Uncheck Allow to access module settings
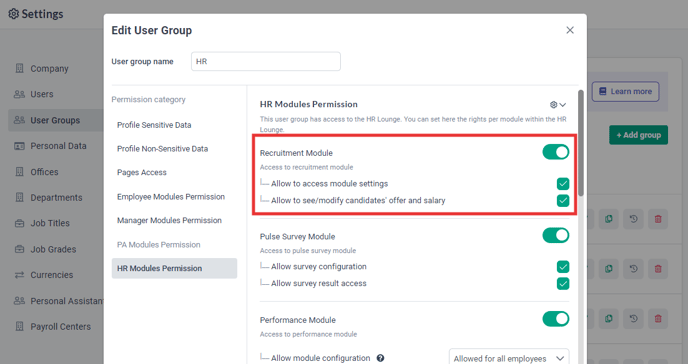Image resolution: width=688 pixels, height=364 pixels. coord(563,184)
